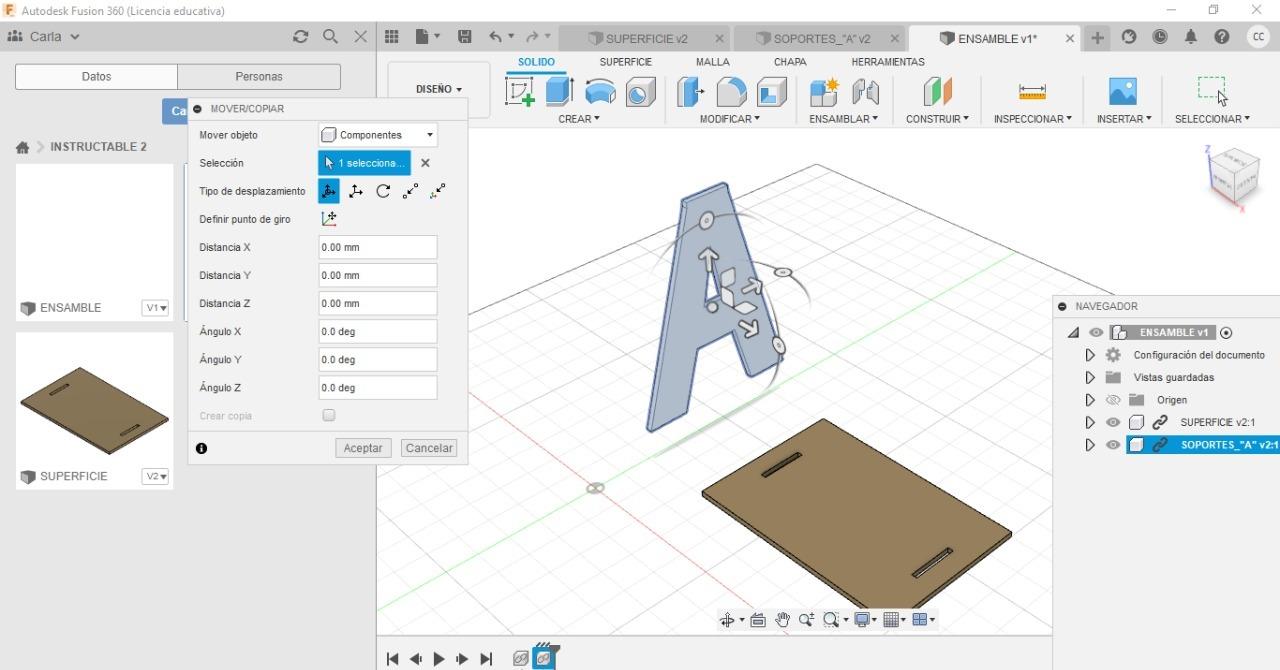
Task: Activate ENSAMBLE v1 radio button
Action: point(1227,333)
